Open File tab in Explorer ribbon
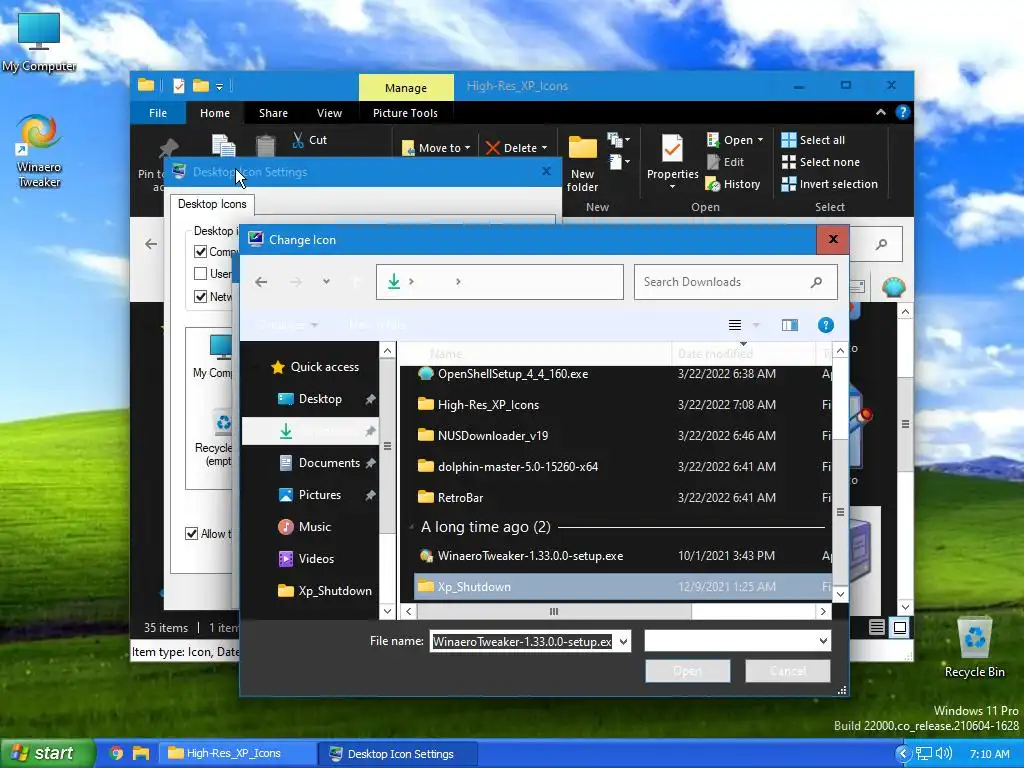 pos(157,113)
